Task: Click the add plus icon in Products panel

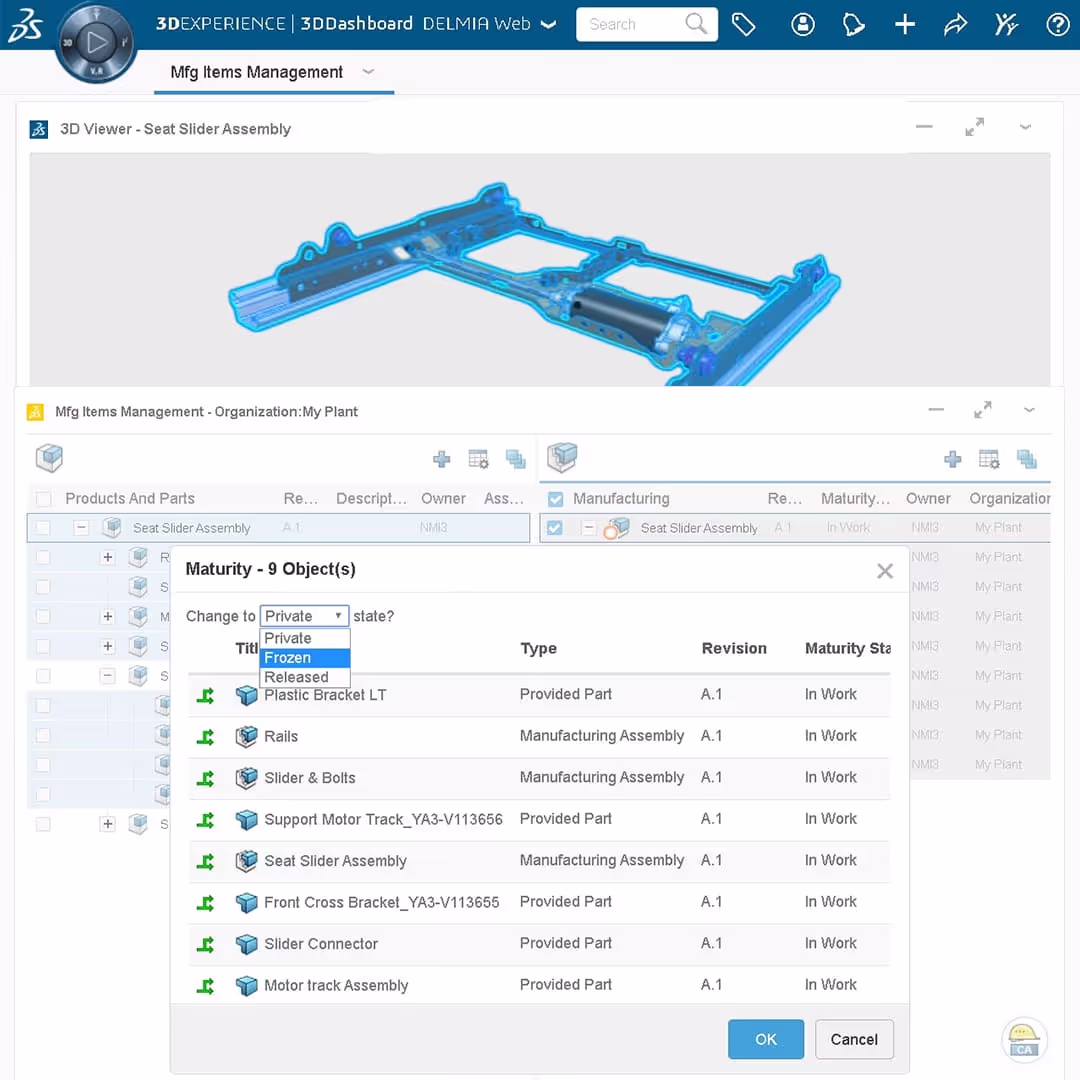Action: click(442, 459)
